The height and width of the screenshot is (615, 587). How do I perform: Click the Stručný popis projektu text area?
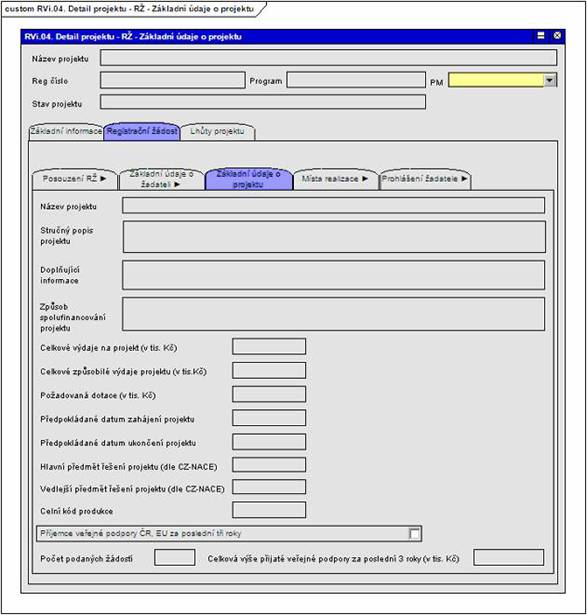[334, 237]
